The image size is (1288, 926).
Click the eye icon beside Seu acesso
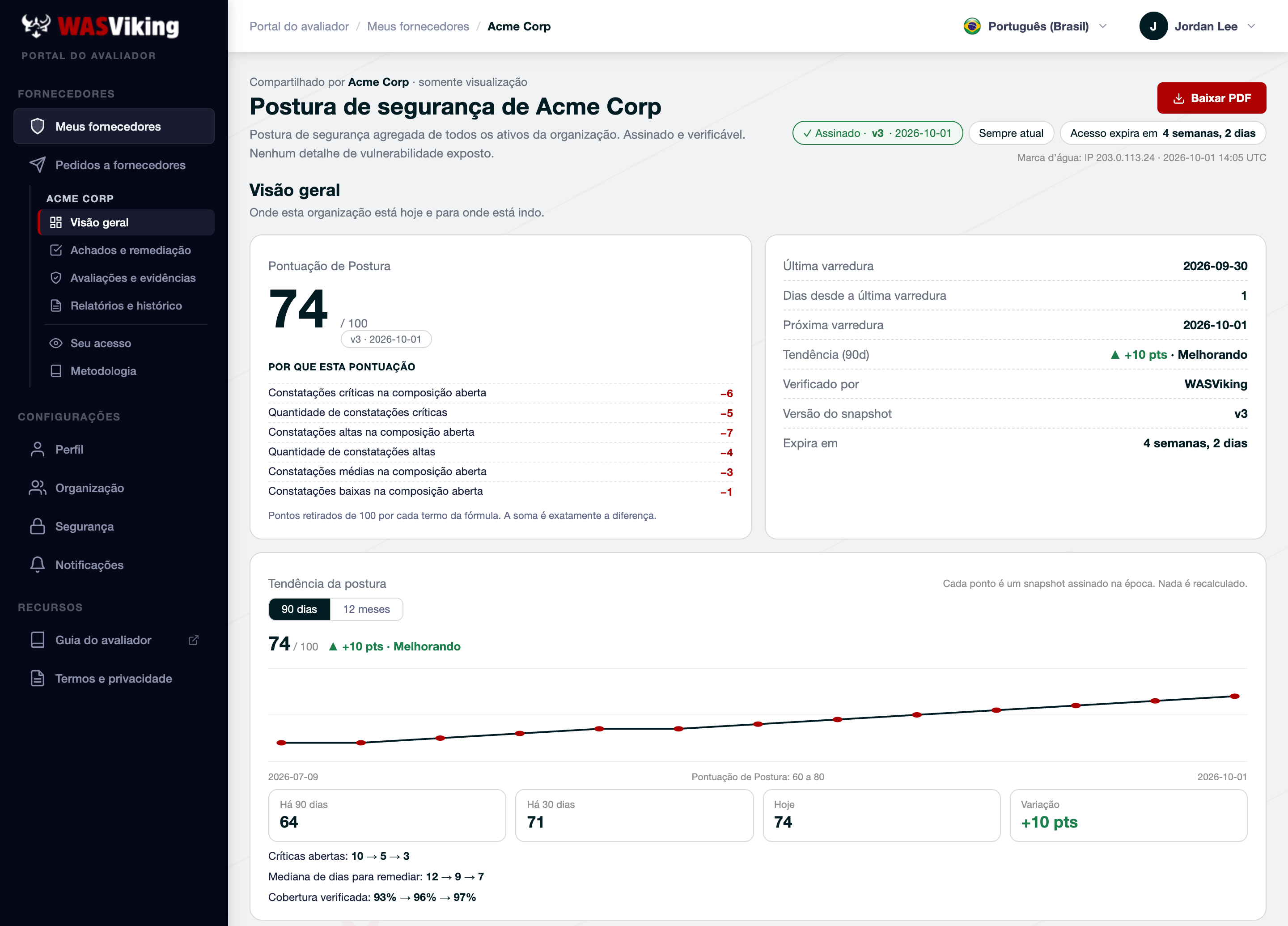[x=55, y=343]
